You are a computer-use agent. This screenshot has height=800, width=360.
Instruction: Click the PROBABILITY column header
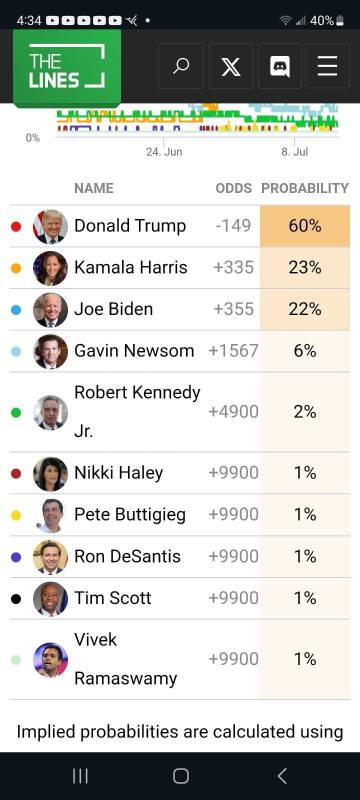305,188
